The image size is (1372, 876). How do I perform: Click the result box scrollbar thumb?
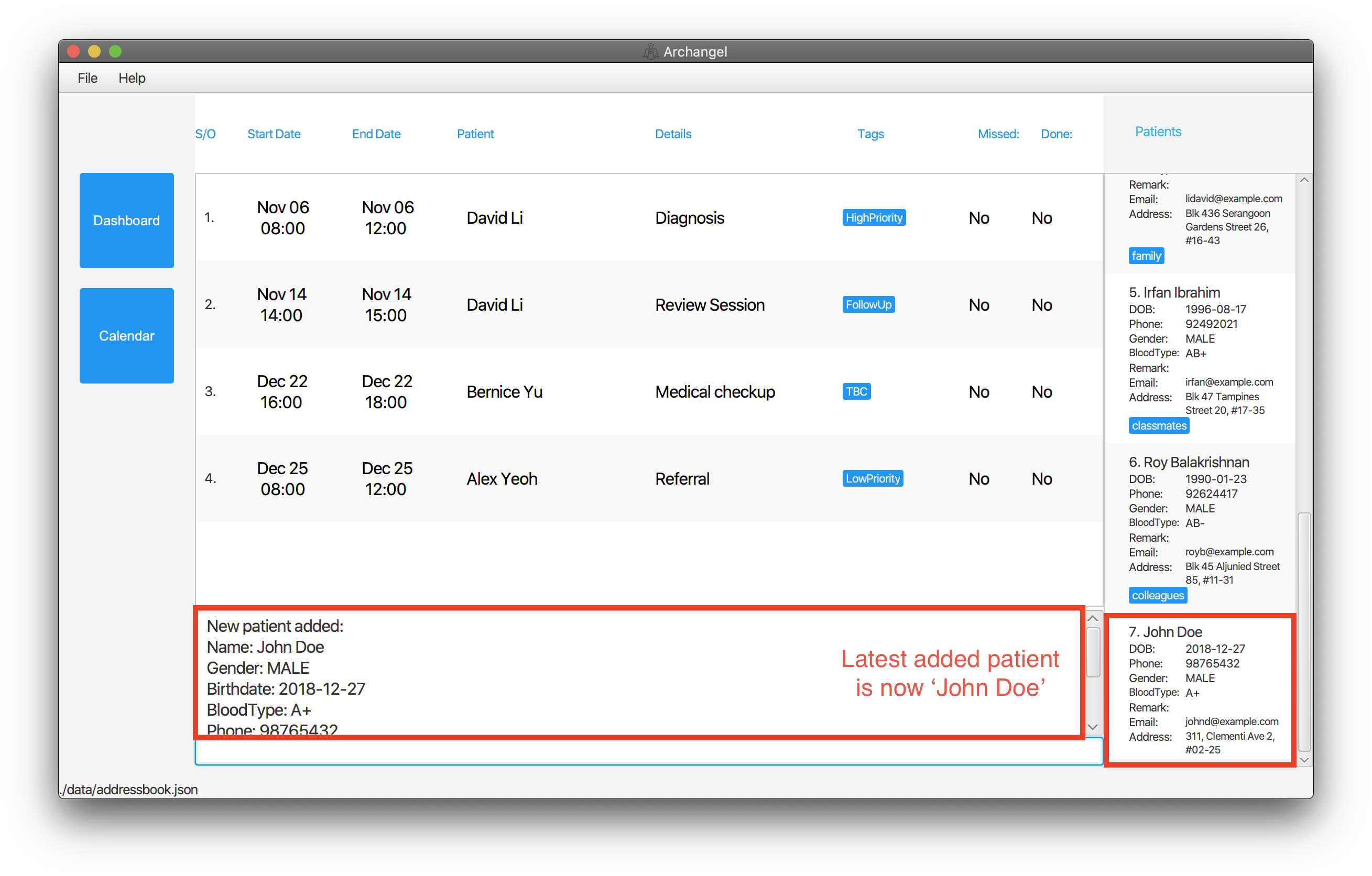1092,652
